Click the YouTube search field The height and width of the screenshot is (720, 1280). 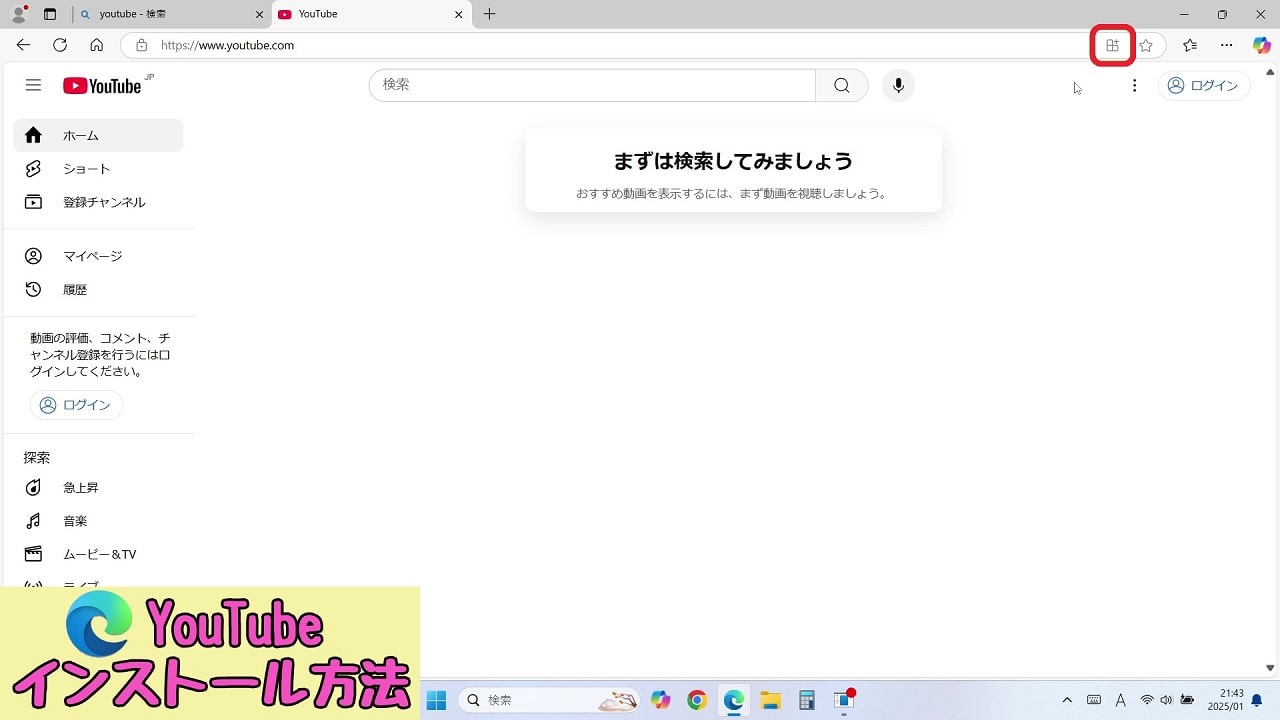coord(592,85)
